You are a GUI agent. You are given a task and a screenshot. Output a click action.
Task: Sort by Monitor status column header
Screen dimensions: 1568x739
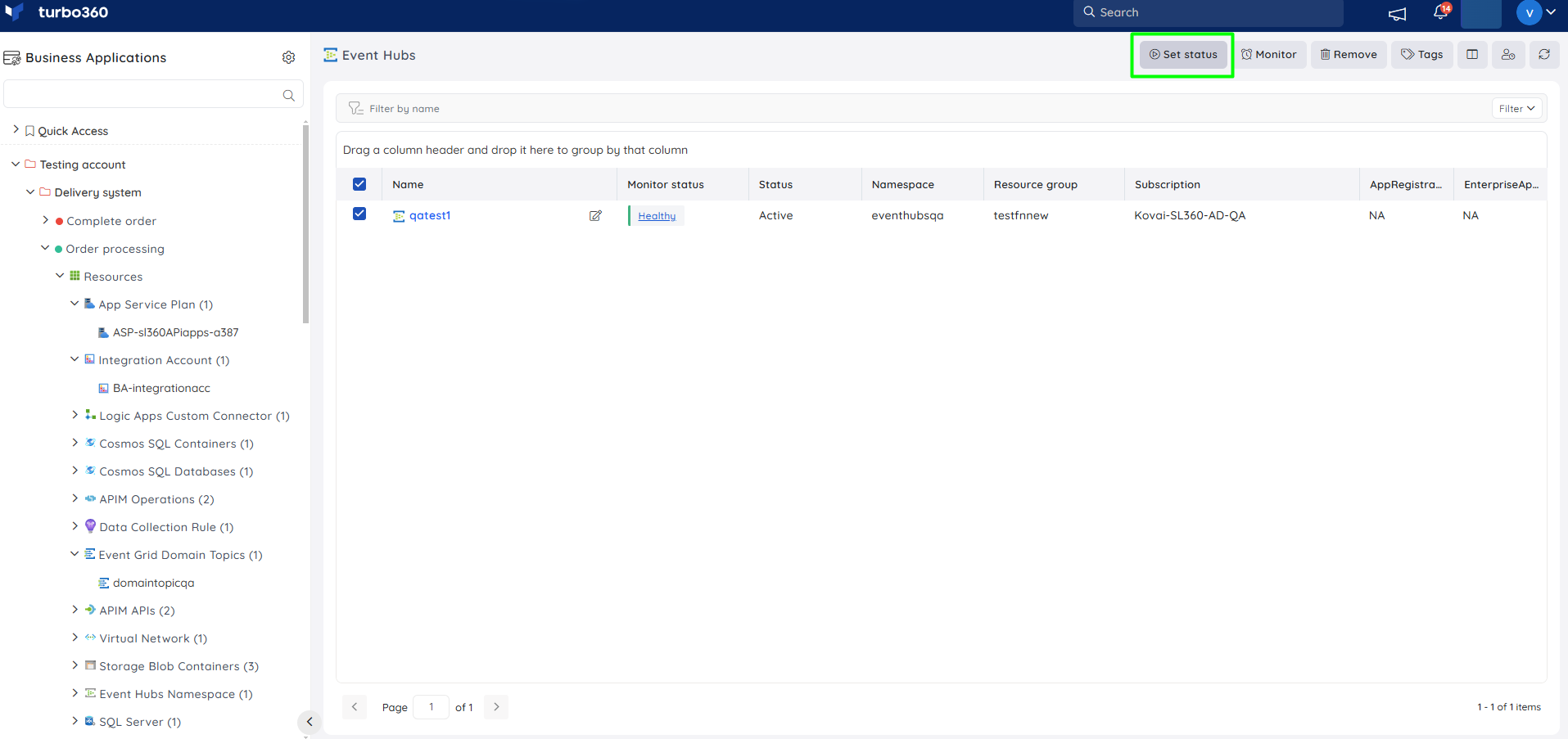(x=666, y=184)
